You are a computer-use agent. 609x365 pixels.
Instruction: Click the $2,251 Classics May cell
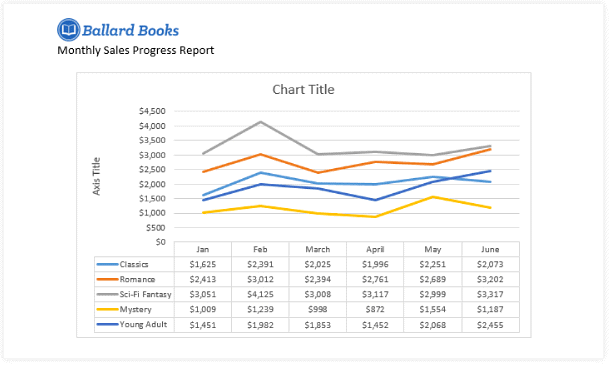click(433, 264)
